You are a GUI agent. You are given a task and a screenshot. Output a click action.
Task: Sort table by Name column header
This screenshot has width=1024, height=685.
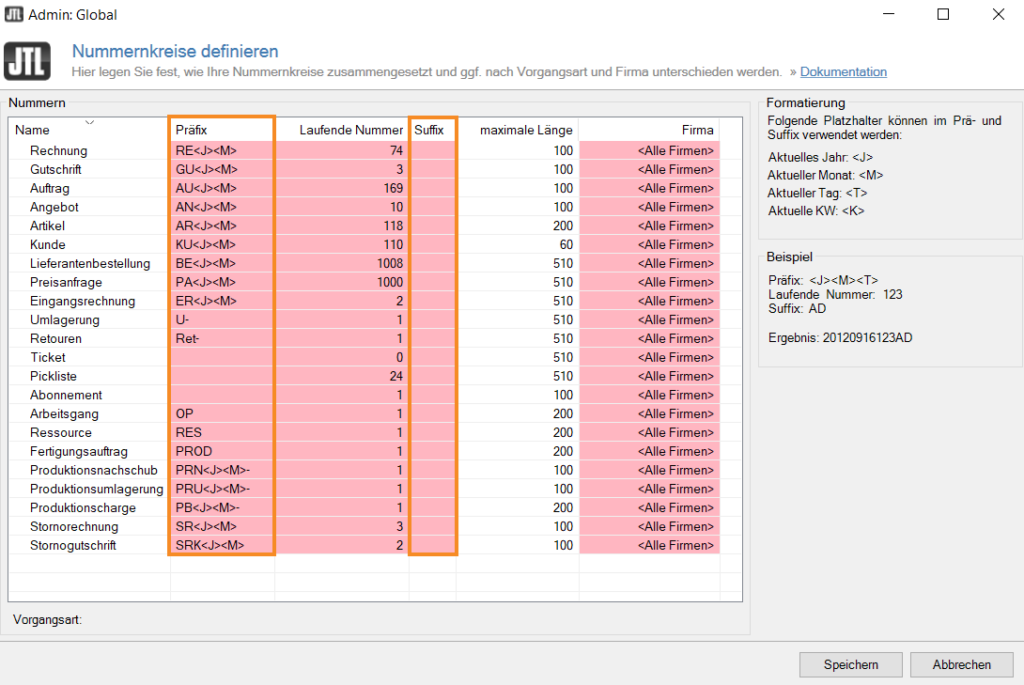click(33, 130)
